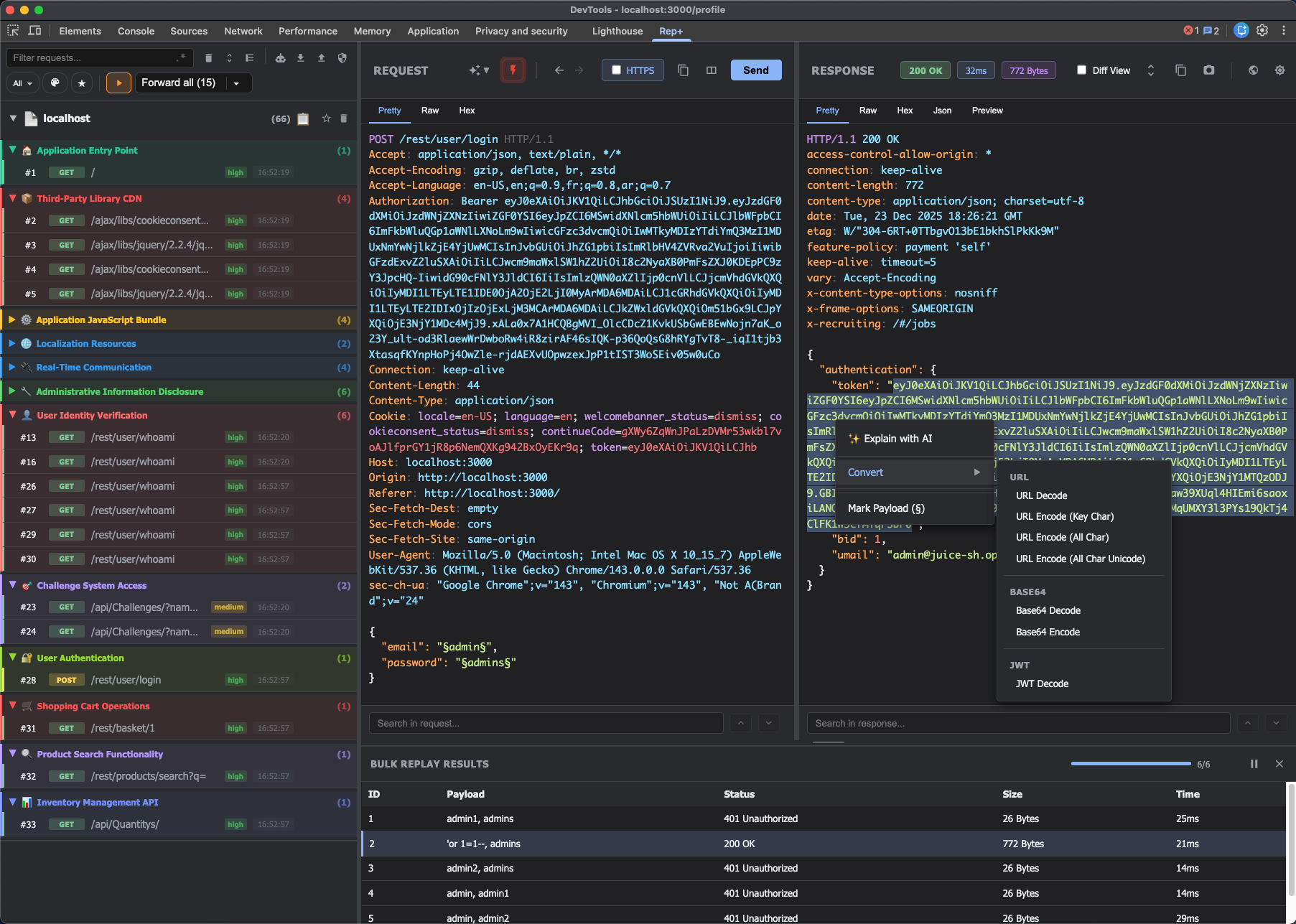Open the Forward all dropdown arrow
This screenshot has width=1296, height=924.
[x=236, y=83]
